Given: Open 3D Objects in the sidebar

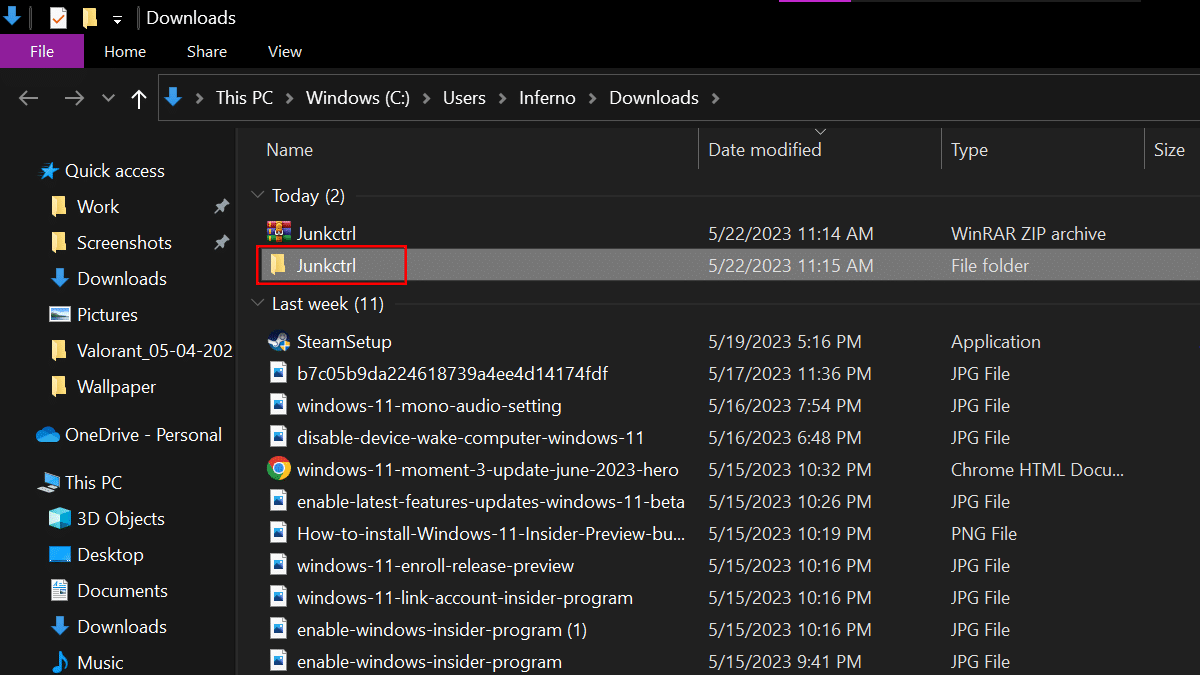Looking at the screenshot, I should 120,519.
